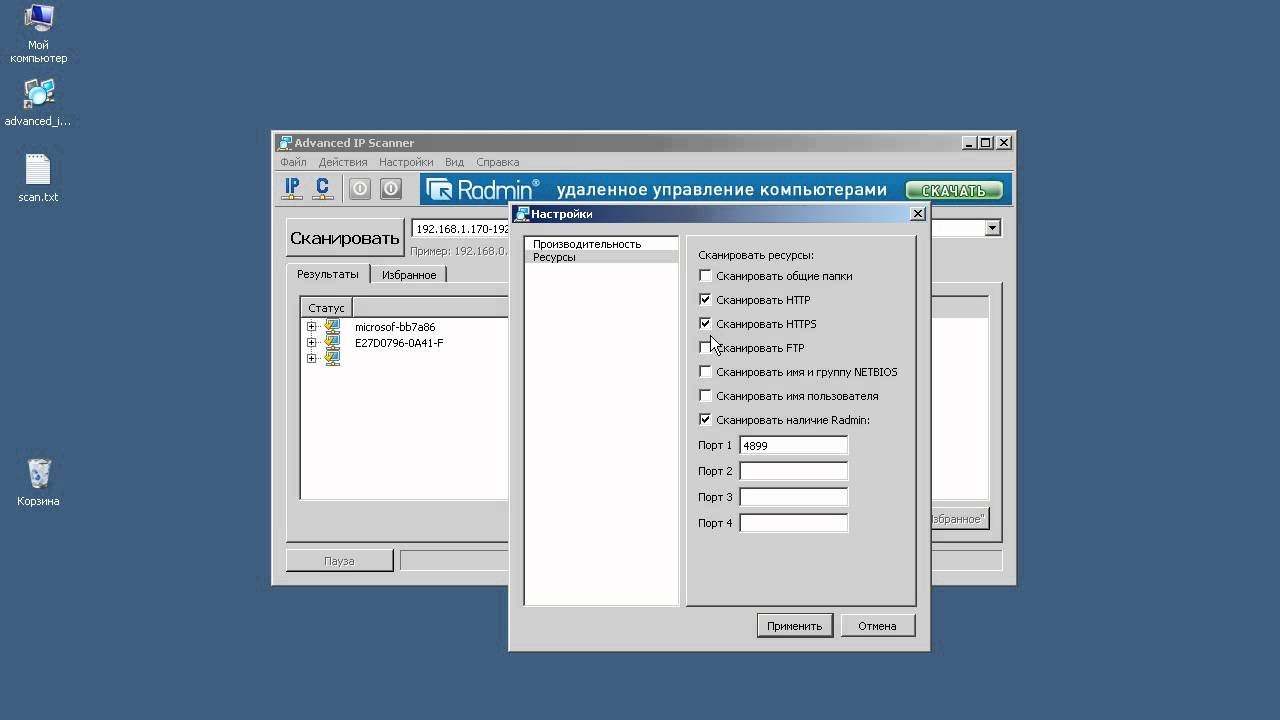The height and width of the screenshot is (720, 1280).
Task: Click the green СКАЧАТЬ banner button
Action: point(954,190)
